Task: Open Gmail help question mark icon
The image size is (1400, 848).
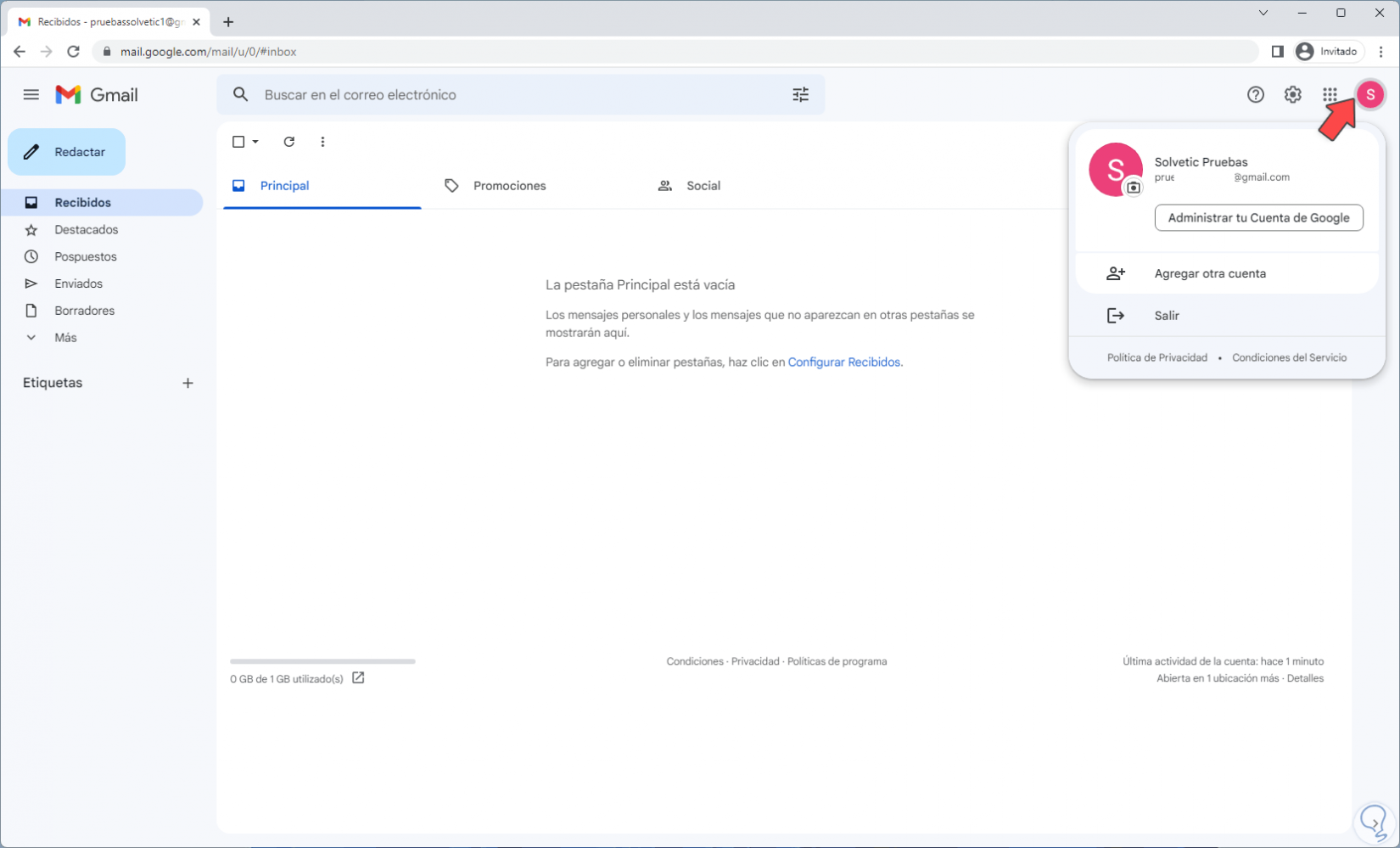Action: pyautogui.click(x=1255, y=95)
